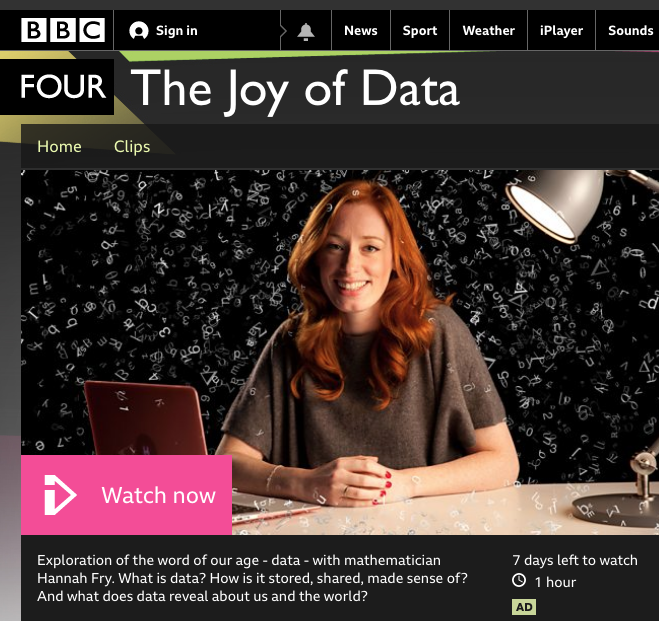Image resolution: width=659 pixels, height=621 pixels.
Task: Open BBC Sounds from navigation
Action: [x=629, y=31]
